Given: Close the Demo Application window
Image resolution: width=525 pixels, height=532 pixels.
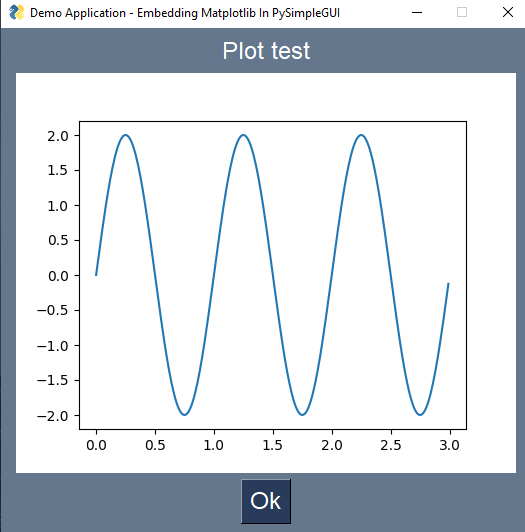Looking at the screenshot, I should pyautogui.click(x=507, y=13).
